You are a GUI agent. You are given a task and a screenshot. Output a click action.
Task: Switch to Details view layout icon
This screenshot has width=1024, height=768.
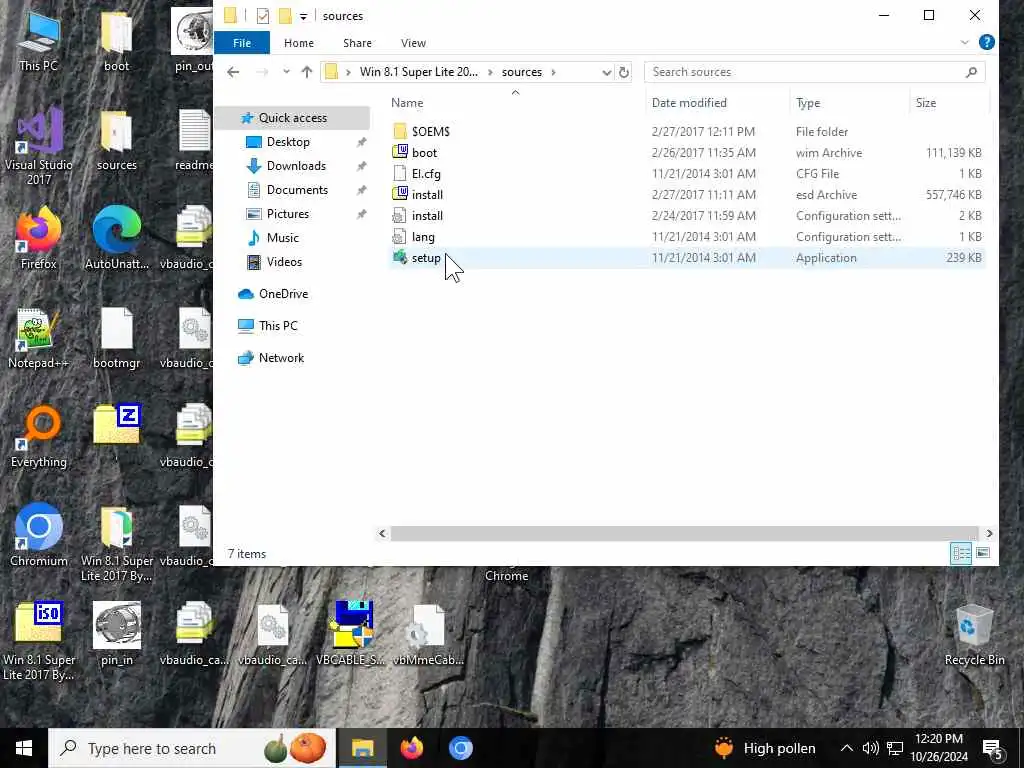tap(961, 553)
